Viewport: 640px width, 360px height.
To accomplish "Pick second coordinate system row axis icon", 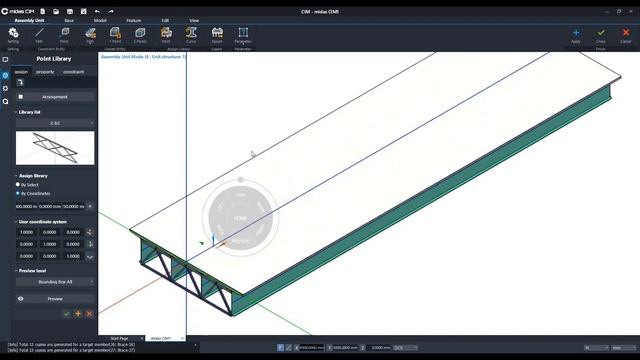I will (x=90, y=244).
